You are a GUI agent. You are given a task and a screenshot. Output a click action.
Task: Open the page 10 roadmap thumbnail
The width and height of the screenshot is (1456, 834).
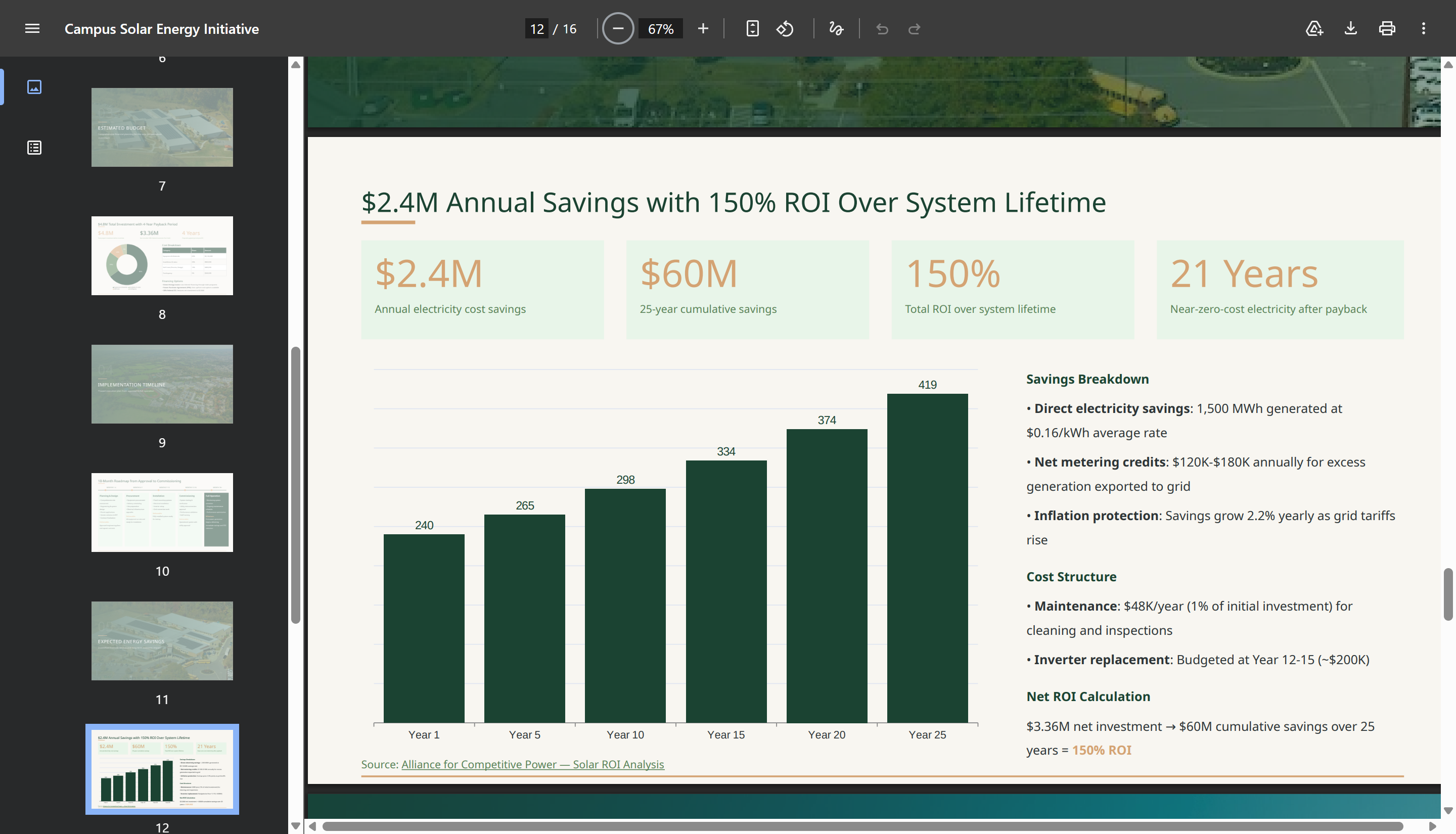pyautogui.click(x=162, y=512)
